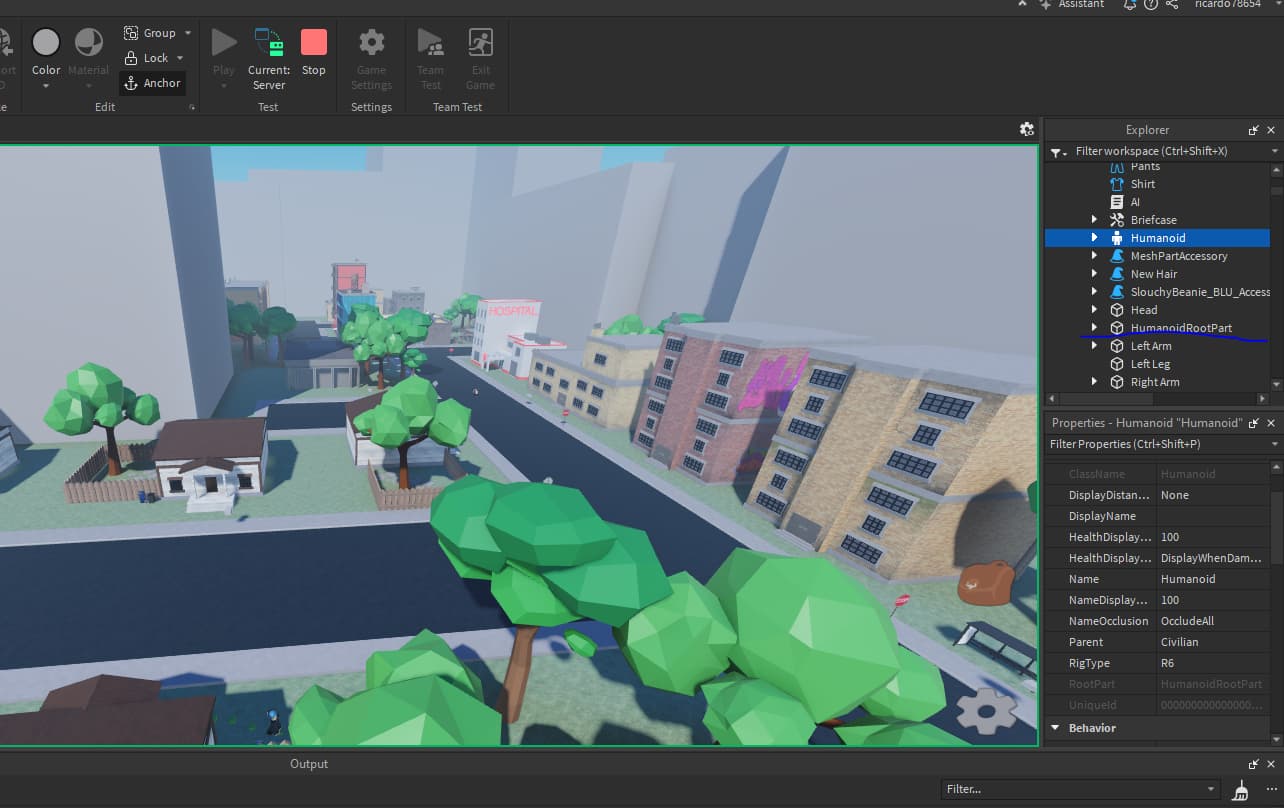Expand the Humanoid item in Explorer

tap(1094, 237)
